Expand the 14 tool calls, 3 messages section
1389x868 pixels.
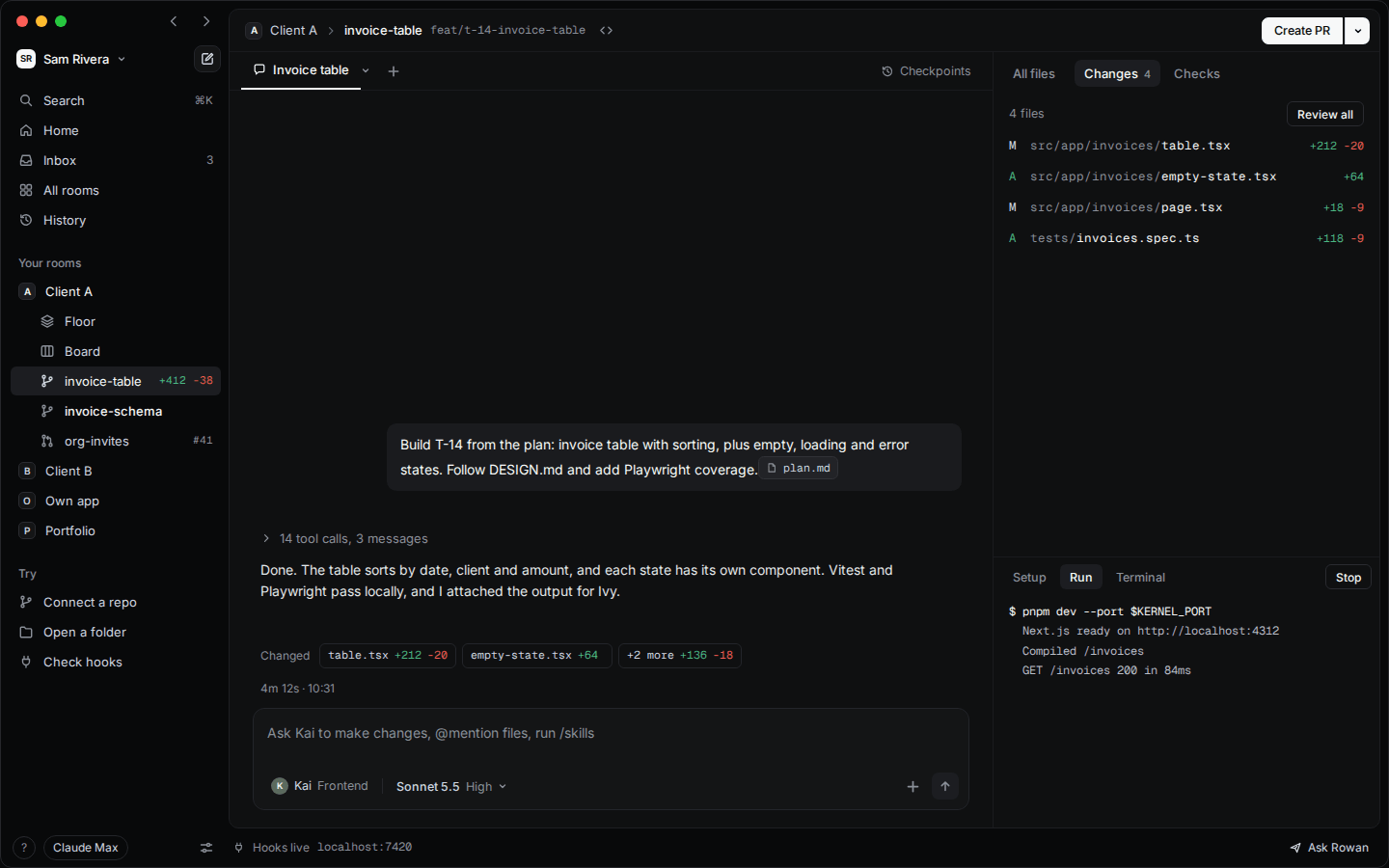pos(344,538)
